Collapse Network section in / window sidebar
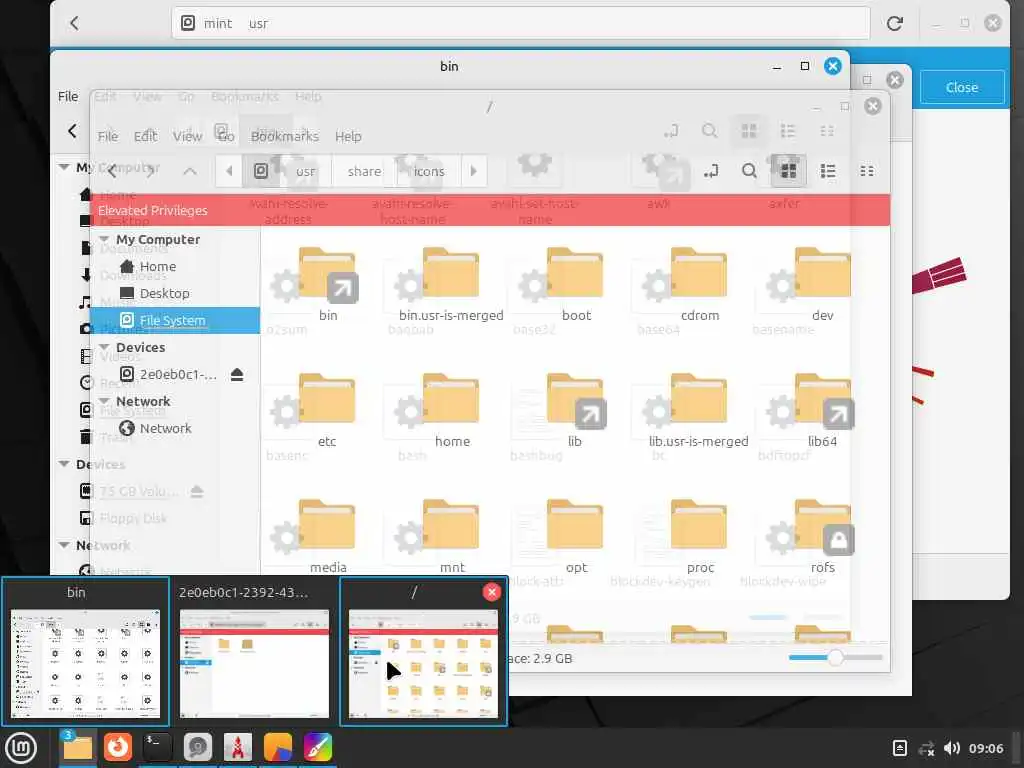Image resolution: width=1024 pixels, height=768 pixels. point(104,401)
